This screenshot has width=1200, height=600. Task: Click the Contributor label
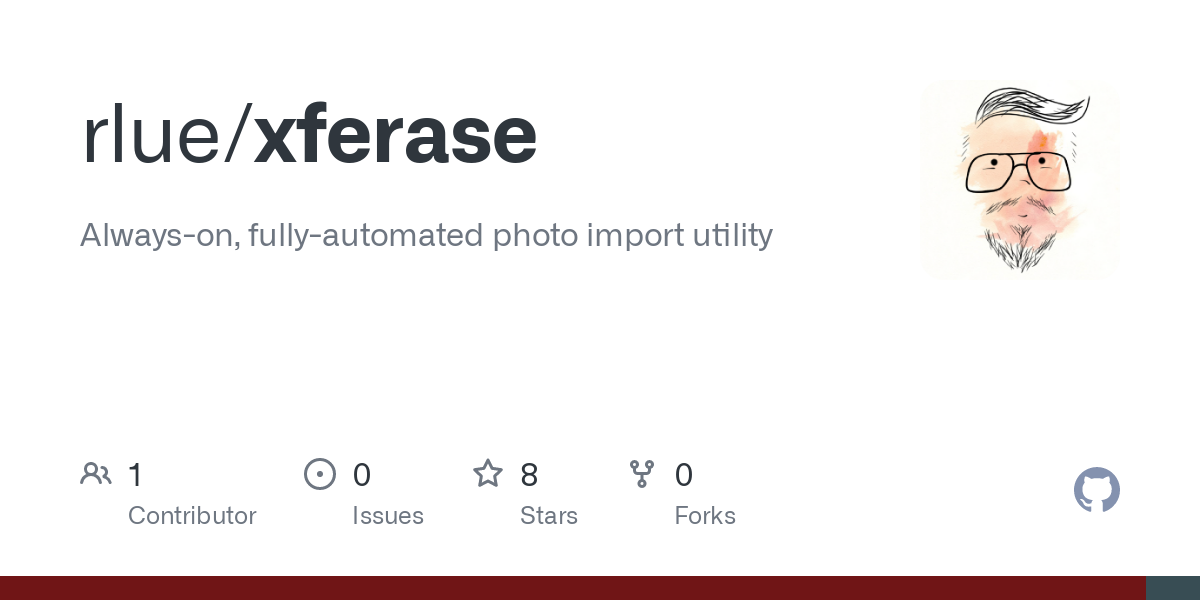192,516
